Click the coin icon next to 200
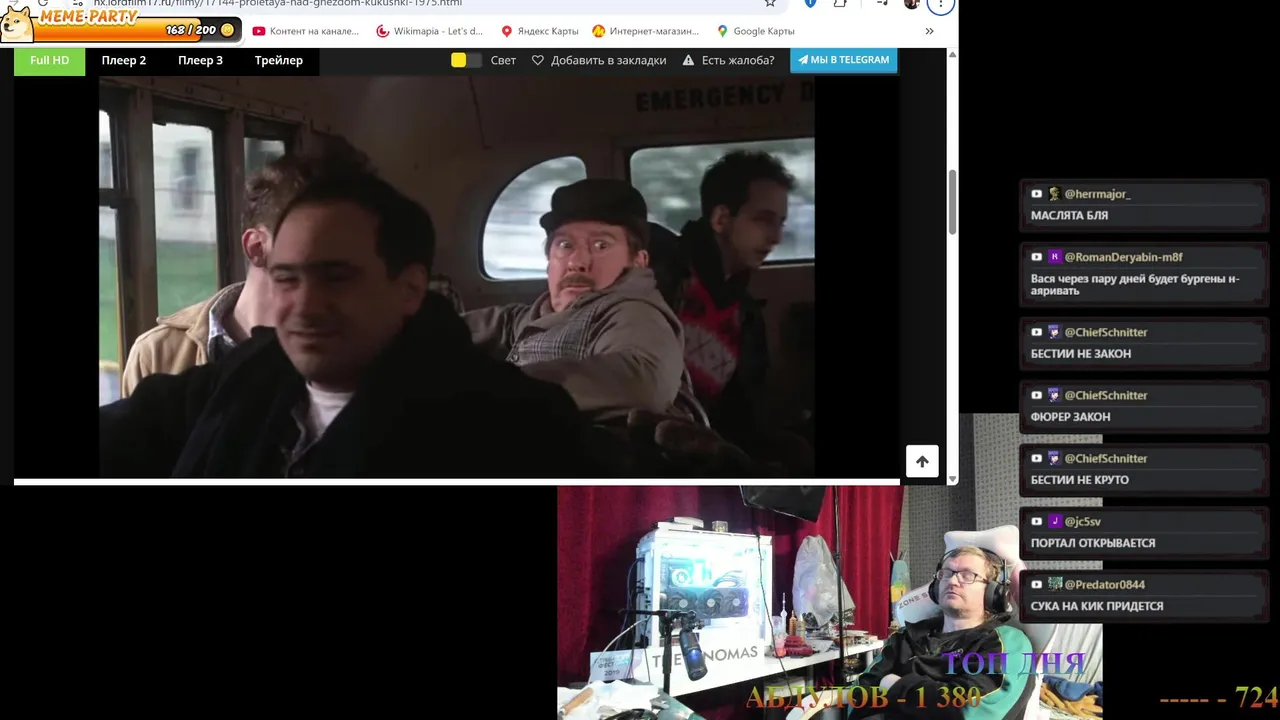Viewport: 1280px width, 720px height. 228,30
